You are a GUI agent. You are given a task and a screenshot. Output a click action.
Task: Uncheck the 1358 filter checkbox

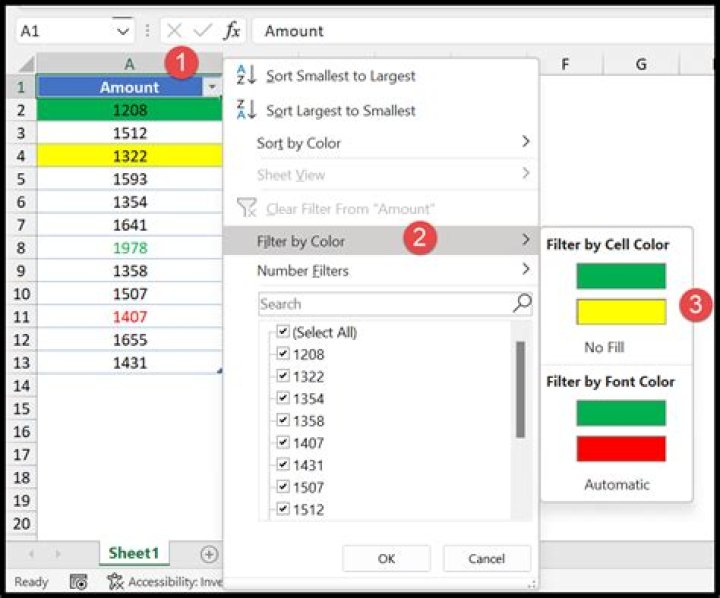[283, 420]
